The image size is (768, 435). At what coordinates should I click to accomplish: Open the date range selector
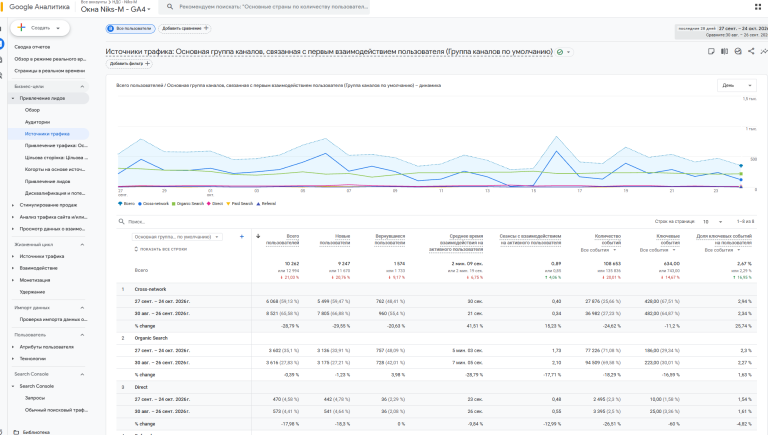click(x=721, y=31)
